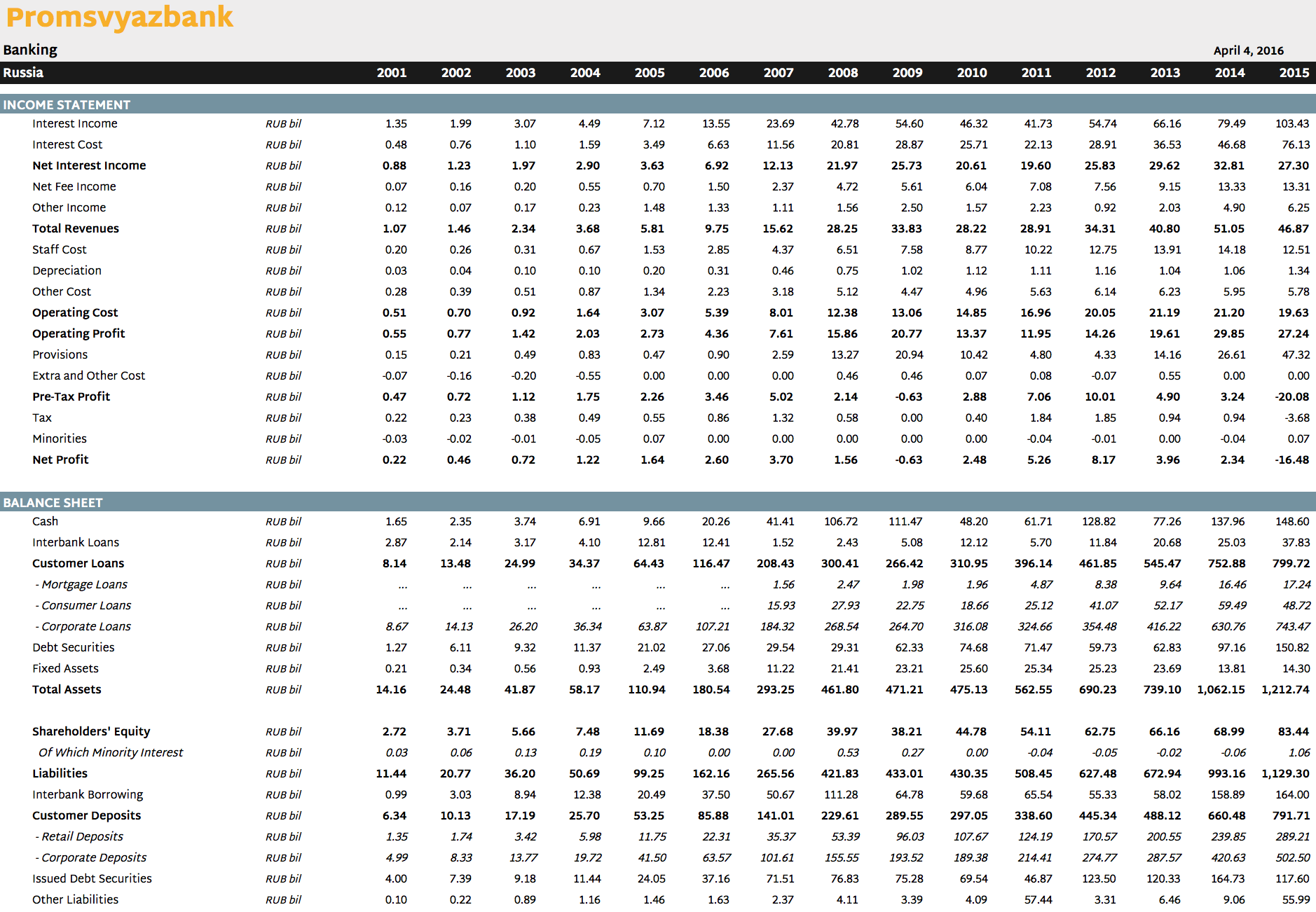Click the Cash row label

[46, 522]
